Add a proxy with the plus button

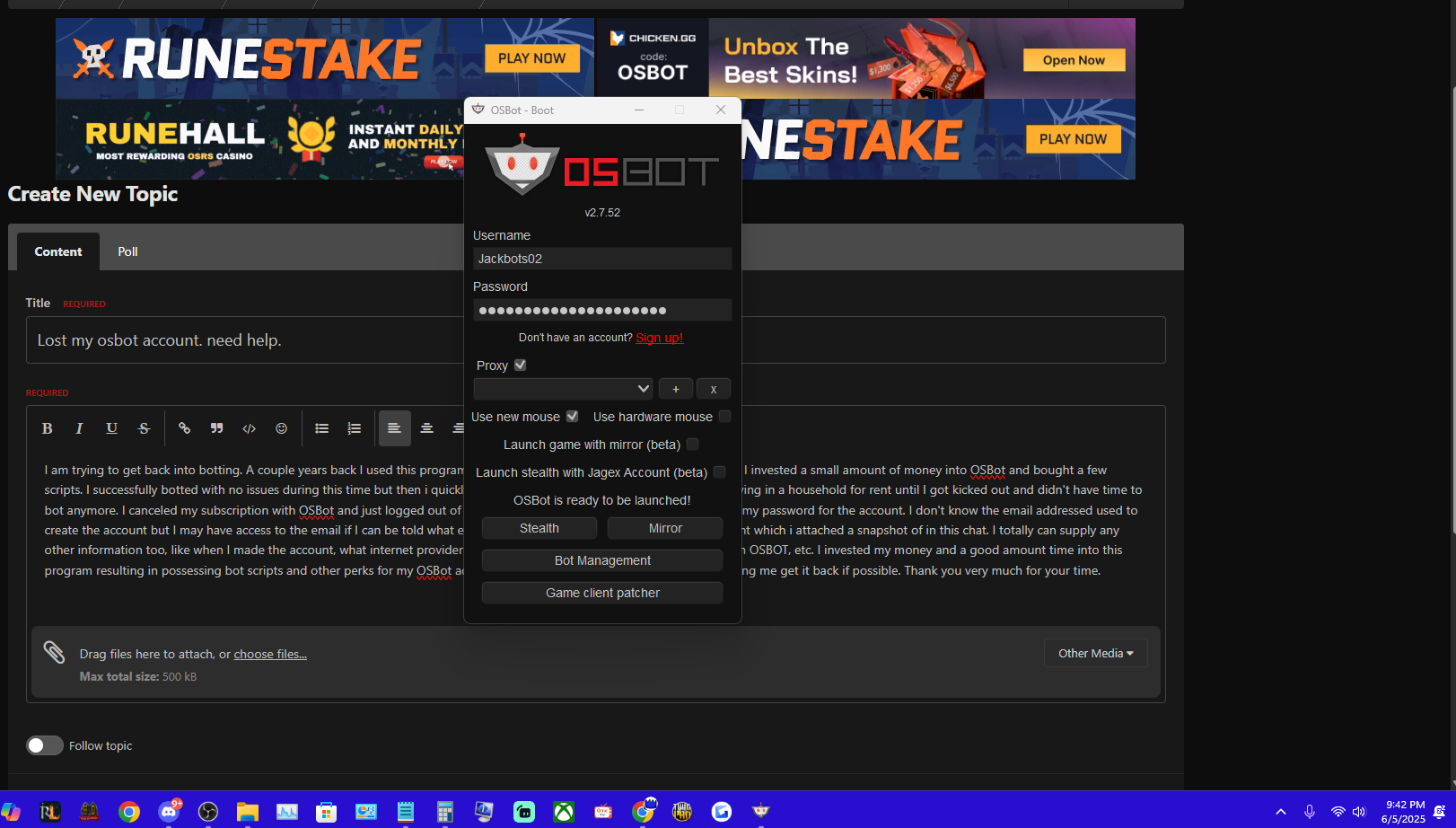pyautogui.click(x=676, y=389)
